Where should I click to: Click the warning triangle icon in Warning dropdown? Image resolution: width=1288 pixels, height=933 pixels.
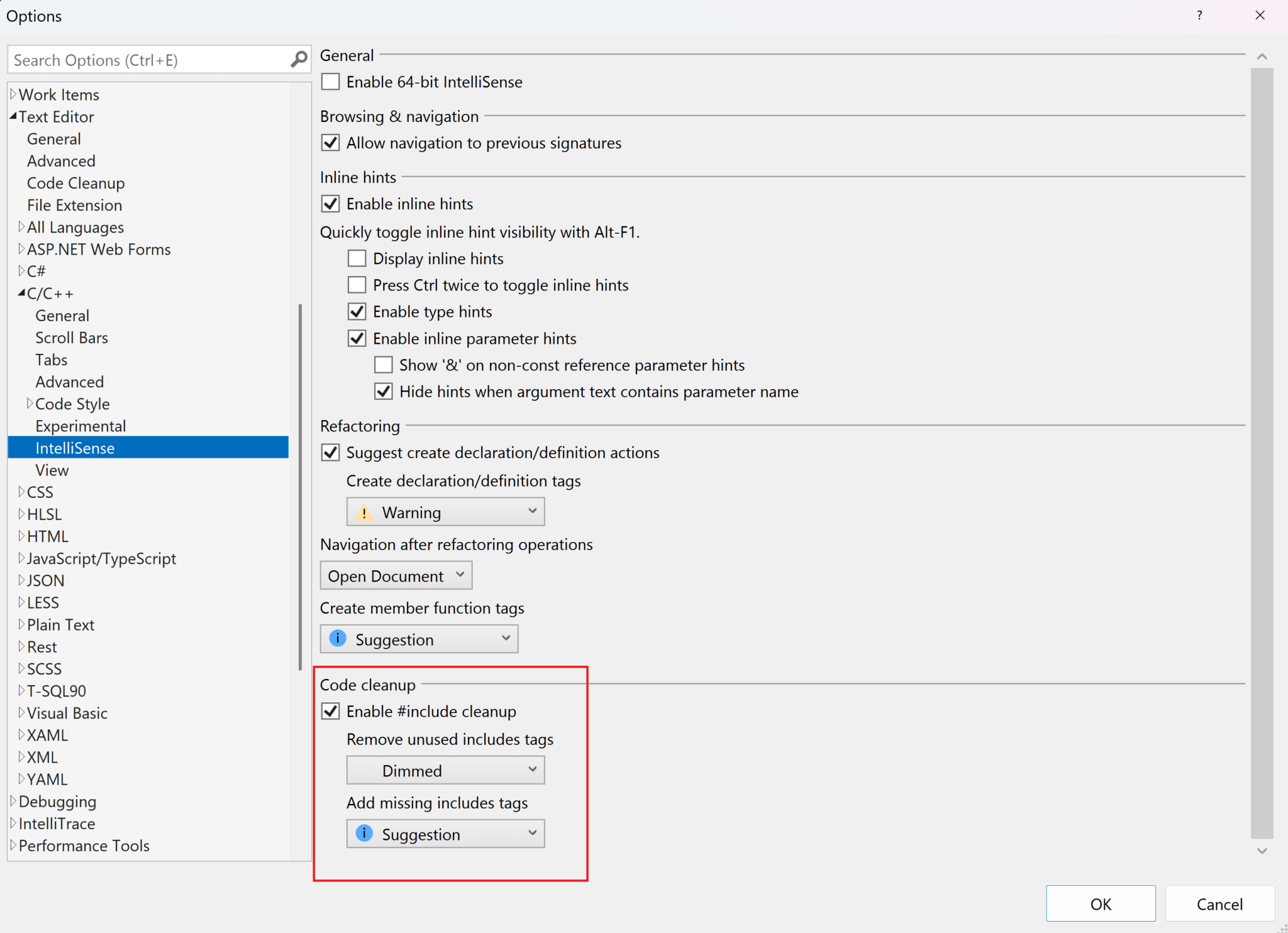364,512
